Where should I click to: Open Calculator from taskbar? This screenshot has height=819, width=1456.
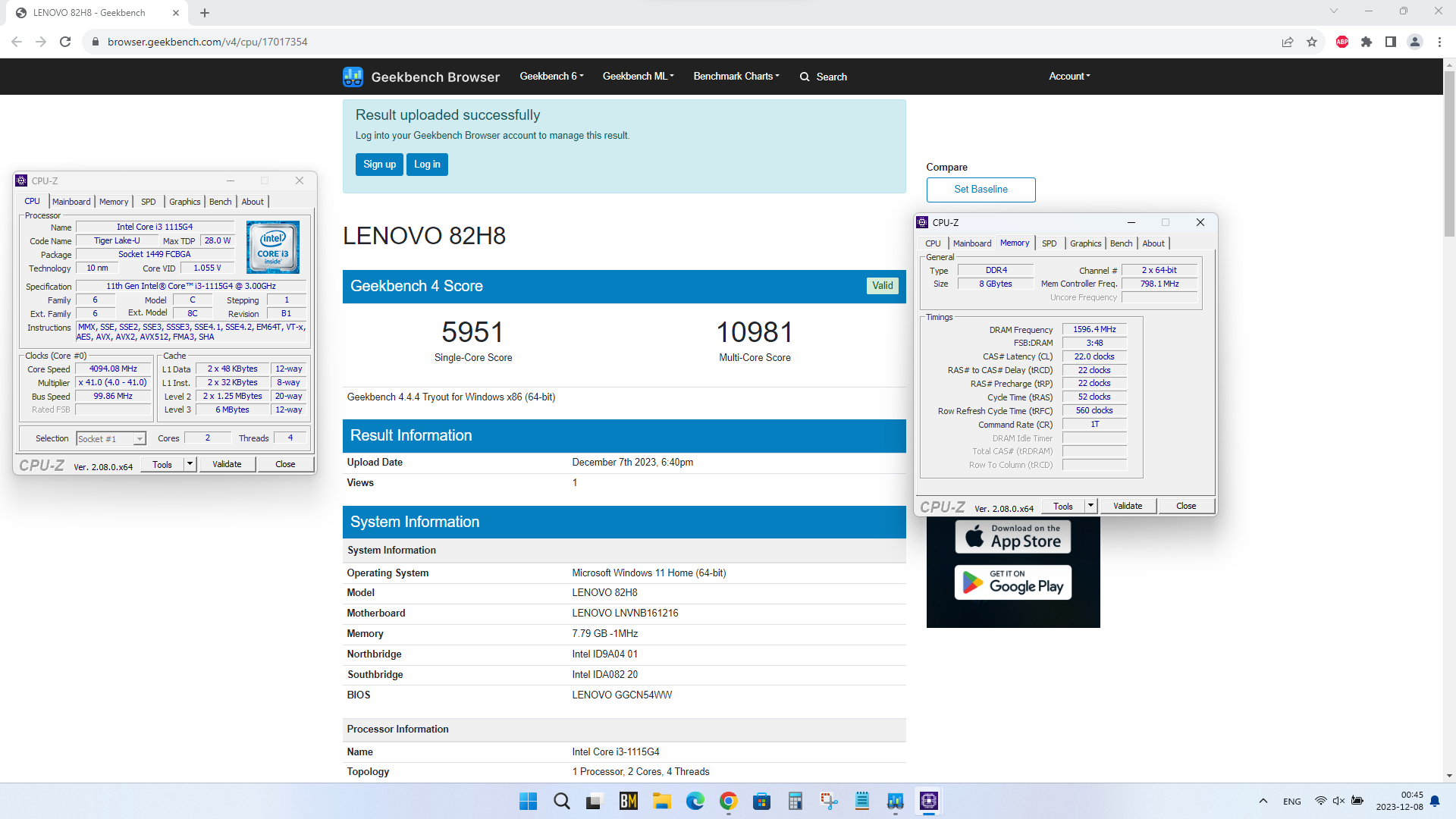(x=795, y=801)
